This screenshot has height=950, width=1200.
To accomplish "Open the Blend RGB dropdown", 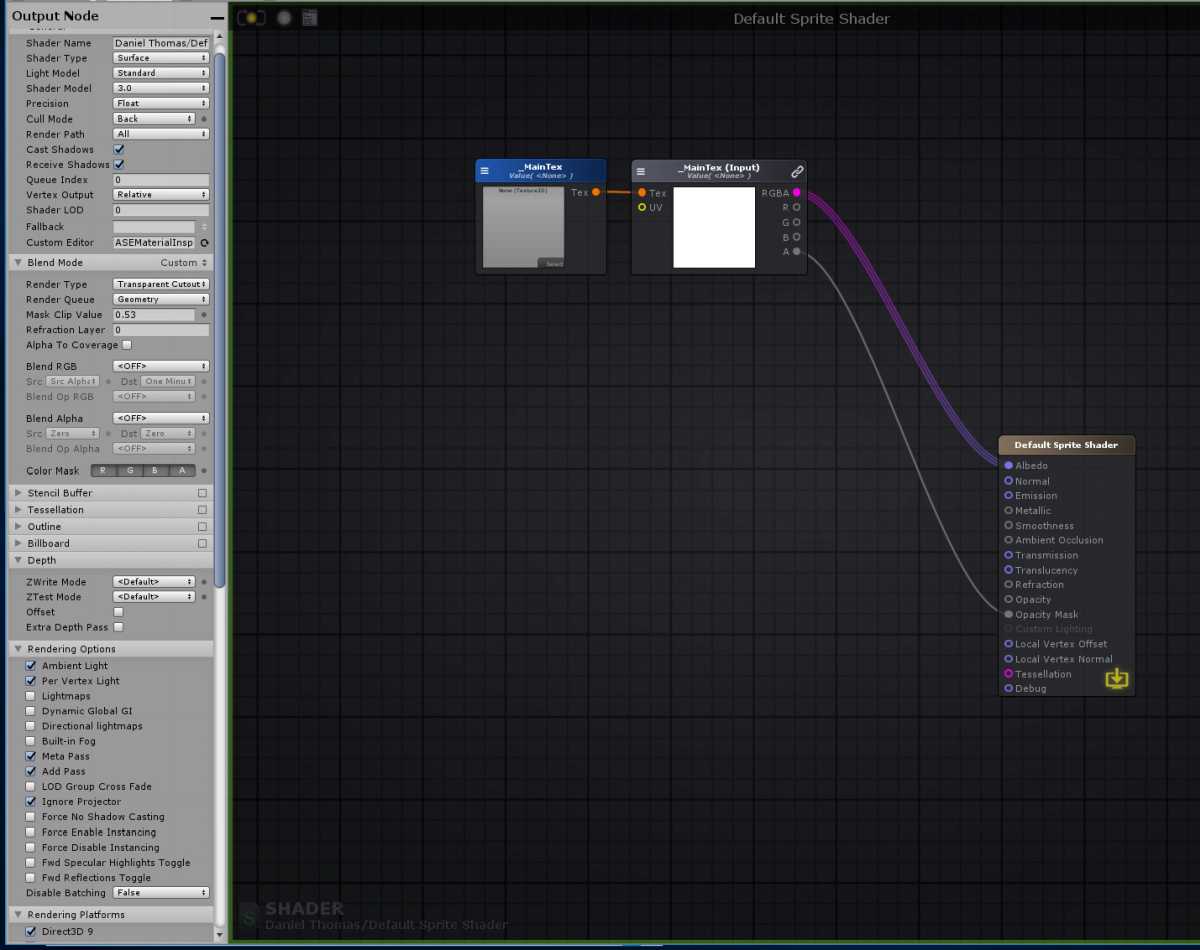I will coord(161,366).
